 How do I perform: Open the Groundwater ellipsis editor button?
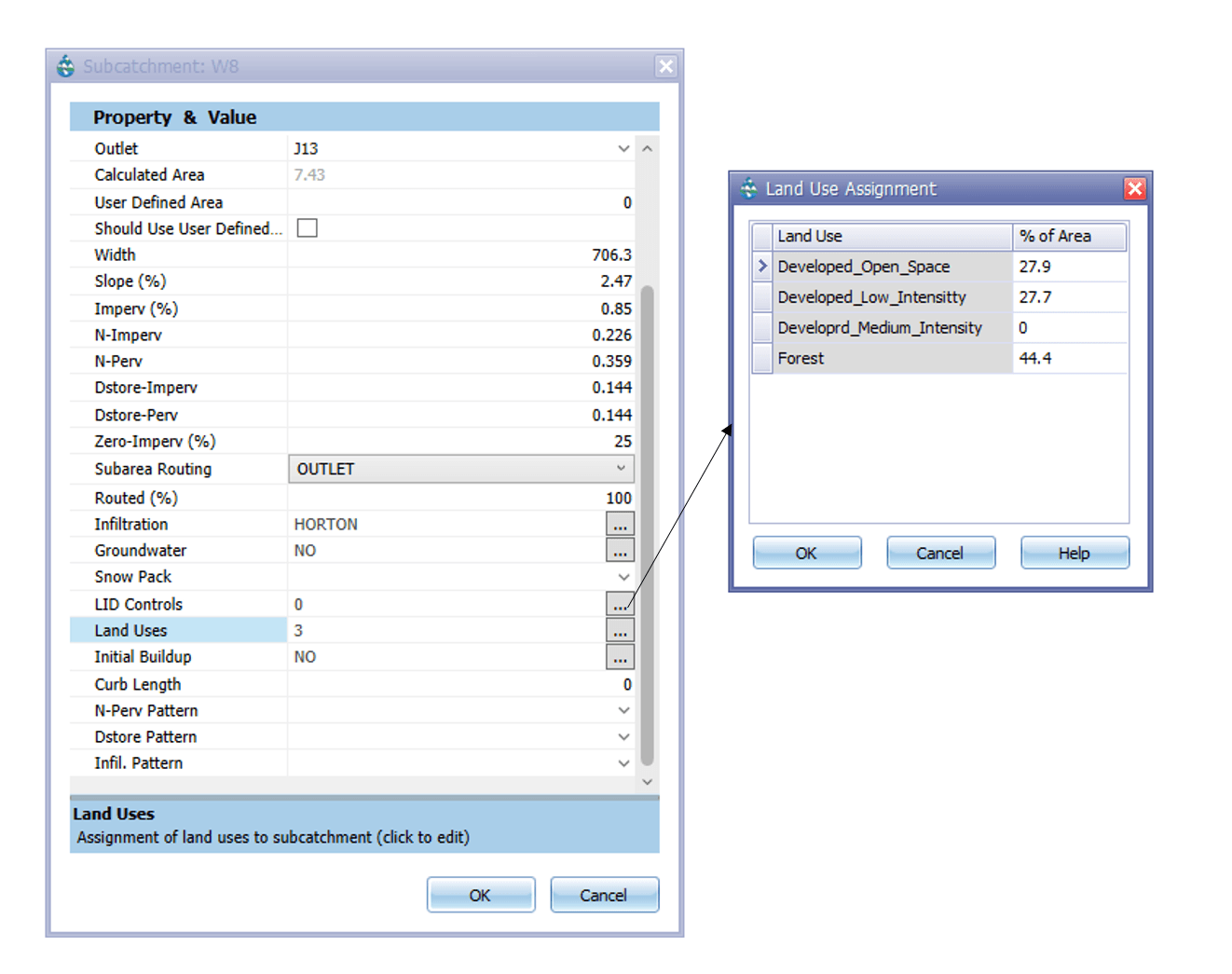click(620, 551)
